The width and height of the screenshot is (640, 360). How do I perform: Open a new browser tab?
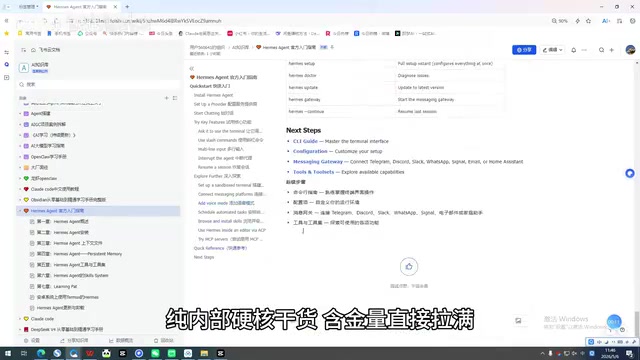pyautogui.click(x=127, y=7)
